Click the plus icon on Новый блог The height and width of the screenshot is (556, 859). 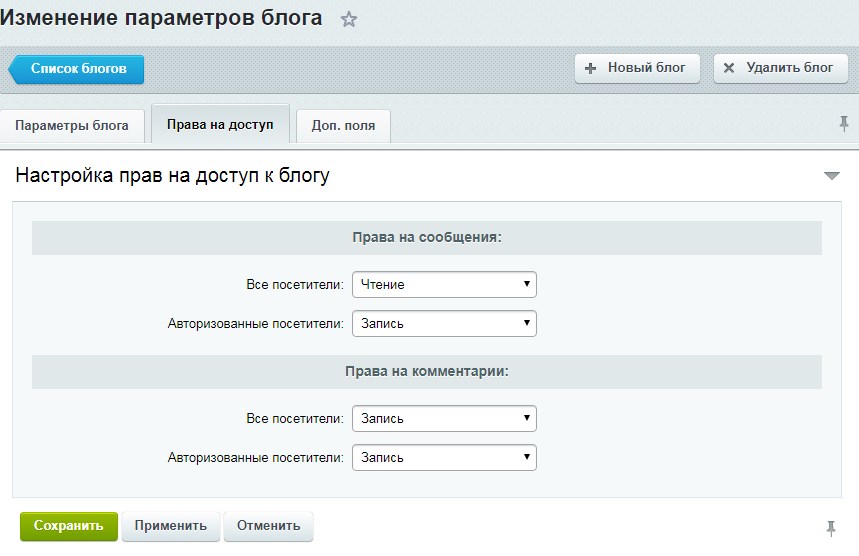590,68
